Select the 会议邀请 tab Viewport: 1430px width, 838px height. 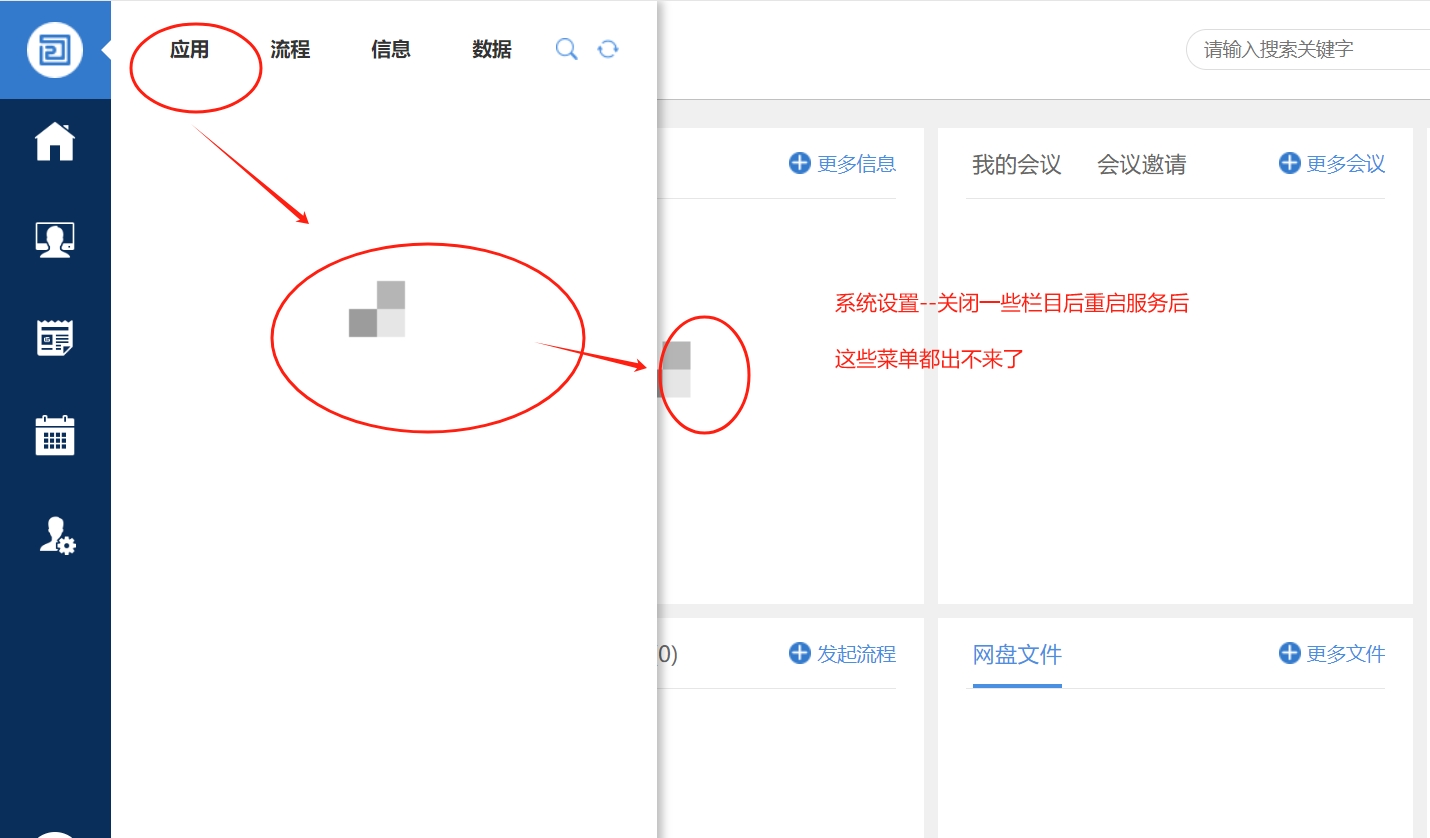(x=1142, y=165)
